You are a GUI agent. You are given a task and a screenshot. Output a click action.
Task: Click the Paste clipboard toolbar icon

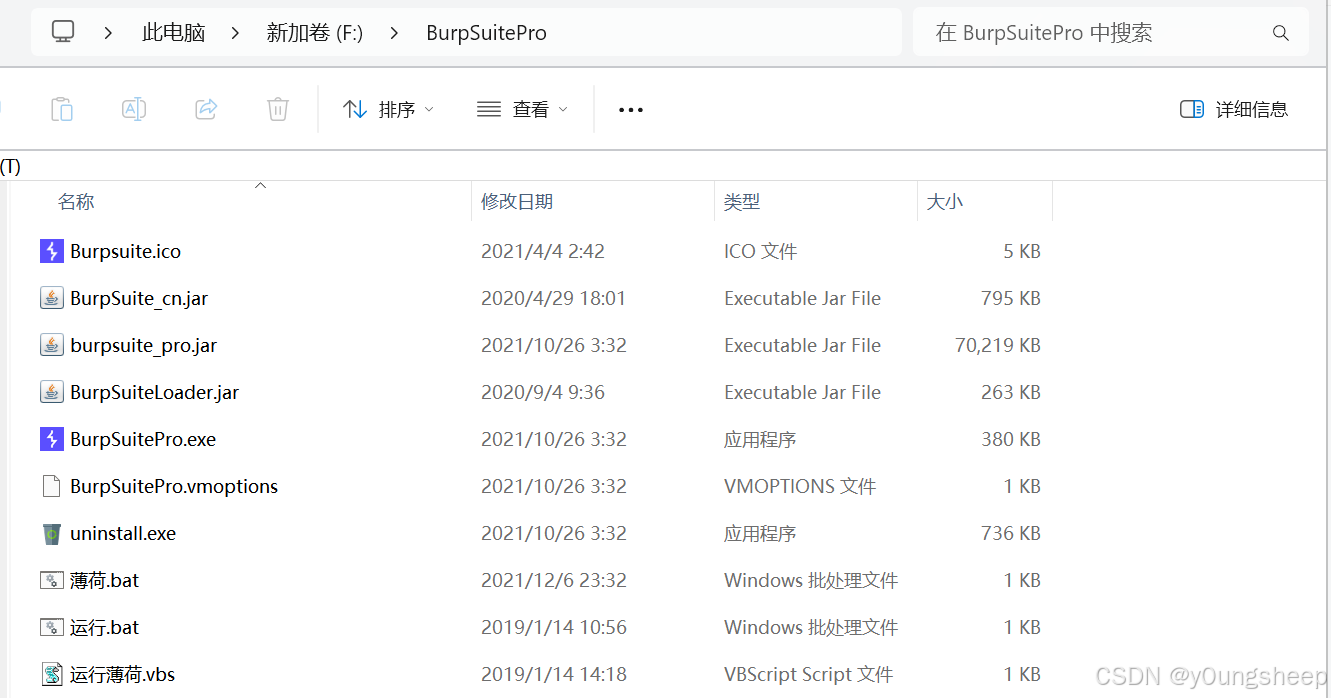pyautogui.click(x=62, y=109)
